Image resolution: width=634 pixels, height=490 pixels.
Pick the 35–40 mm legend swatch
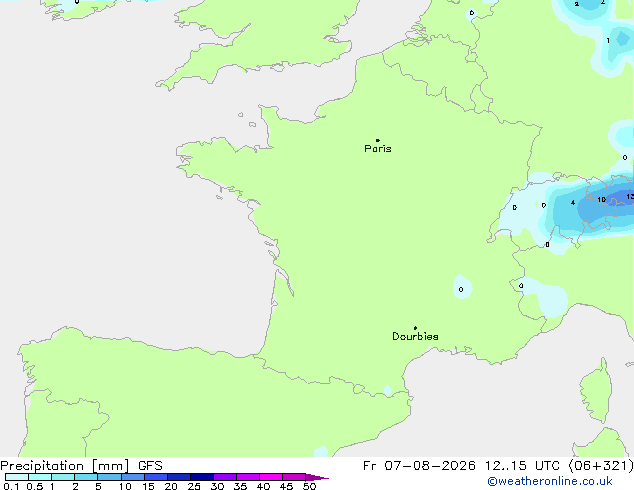tap(247, 477)
